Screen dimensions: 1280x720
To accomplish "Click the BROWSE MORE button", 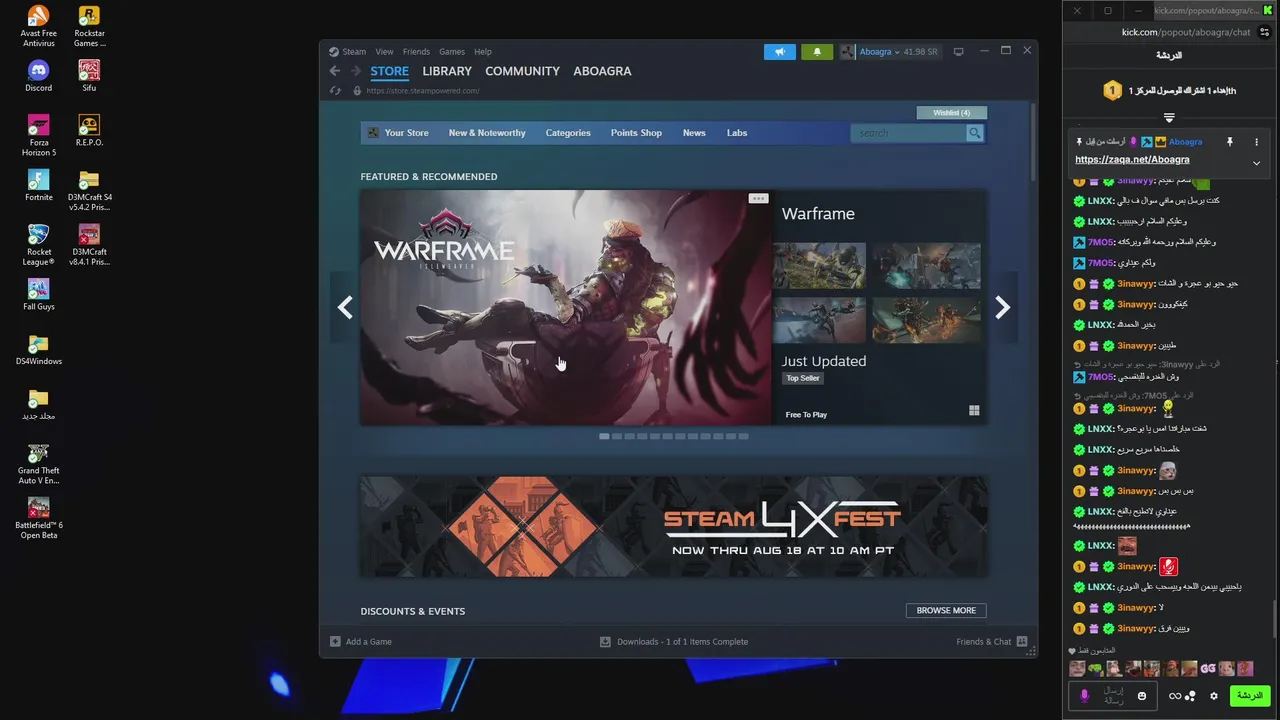I will click(946, 610).
